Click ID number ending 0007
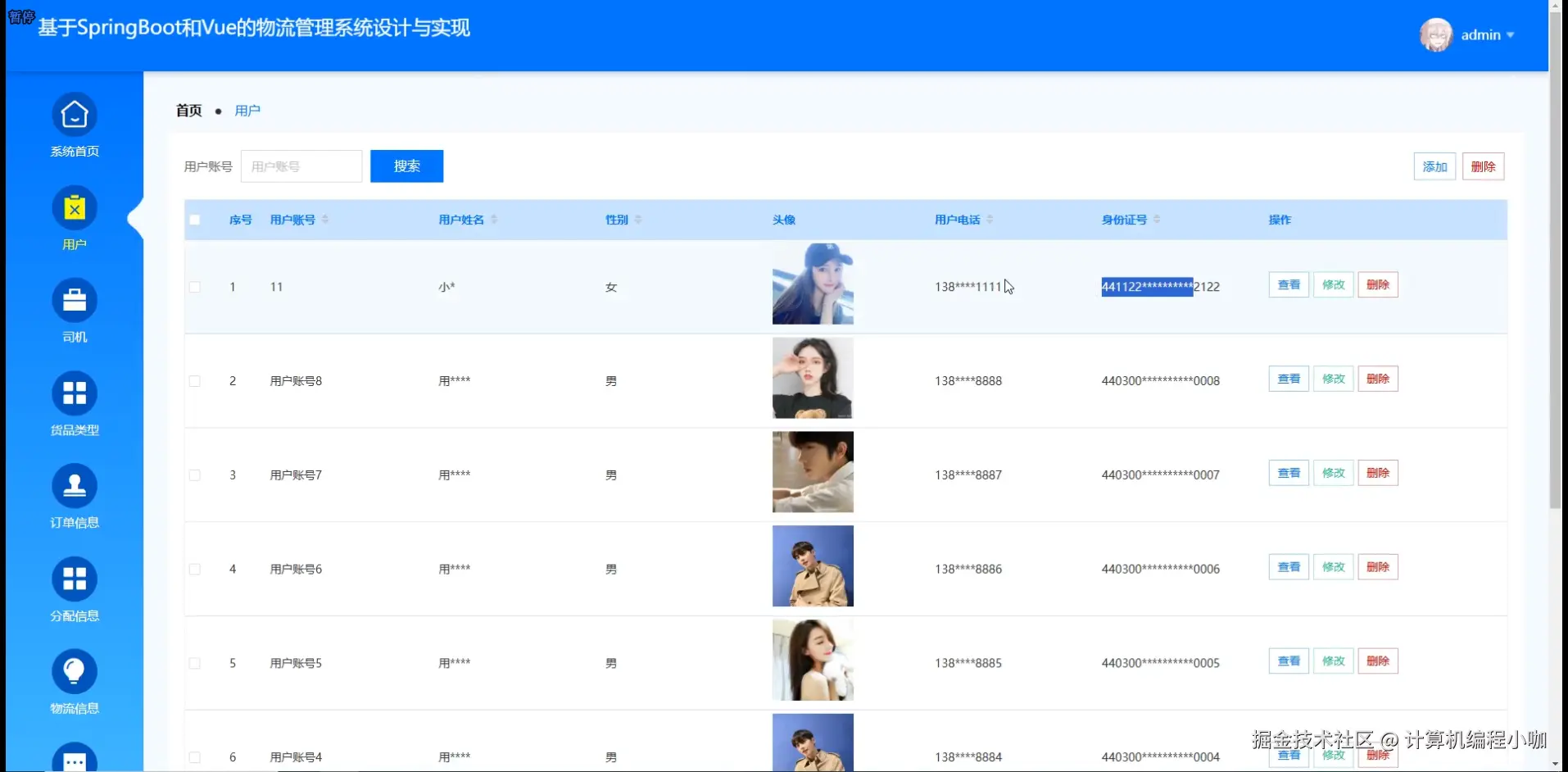The image size is (1568, 772). [x=1161, y=475]
